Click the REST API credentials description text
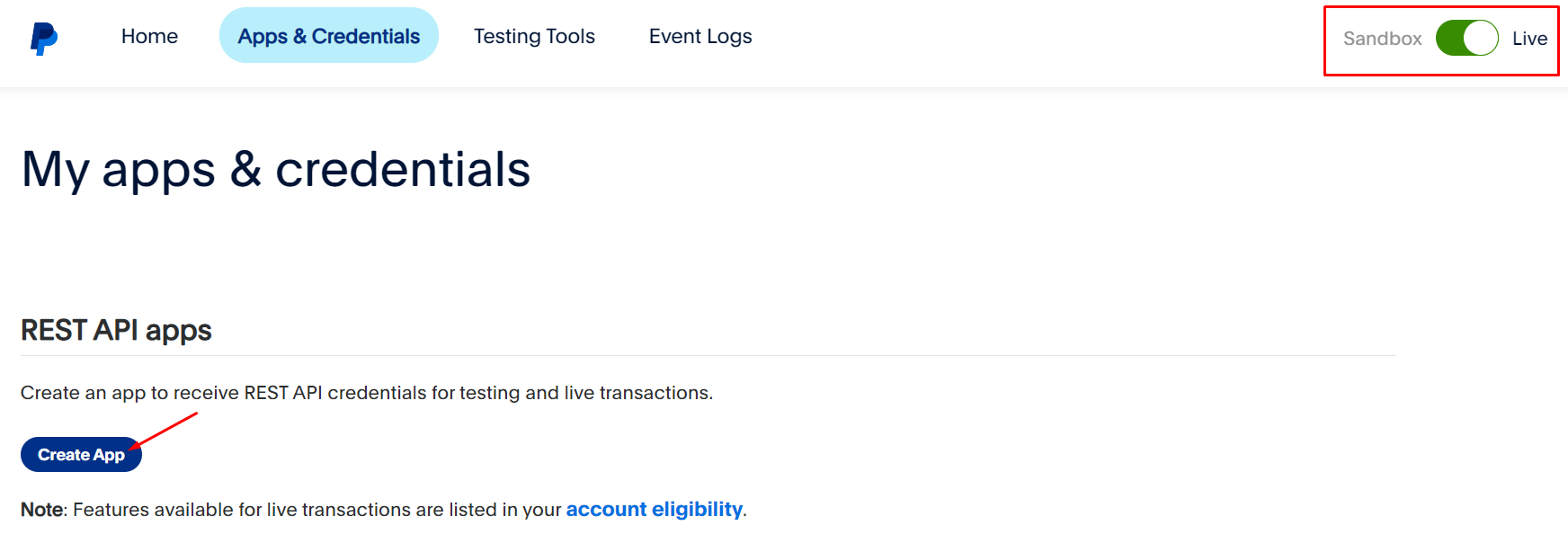The width and height of the screenshot is (1568, 534). pyautogui.click(x=367, y=393)
